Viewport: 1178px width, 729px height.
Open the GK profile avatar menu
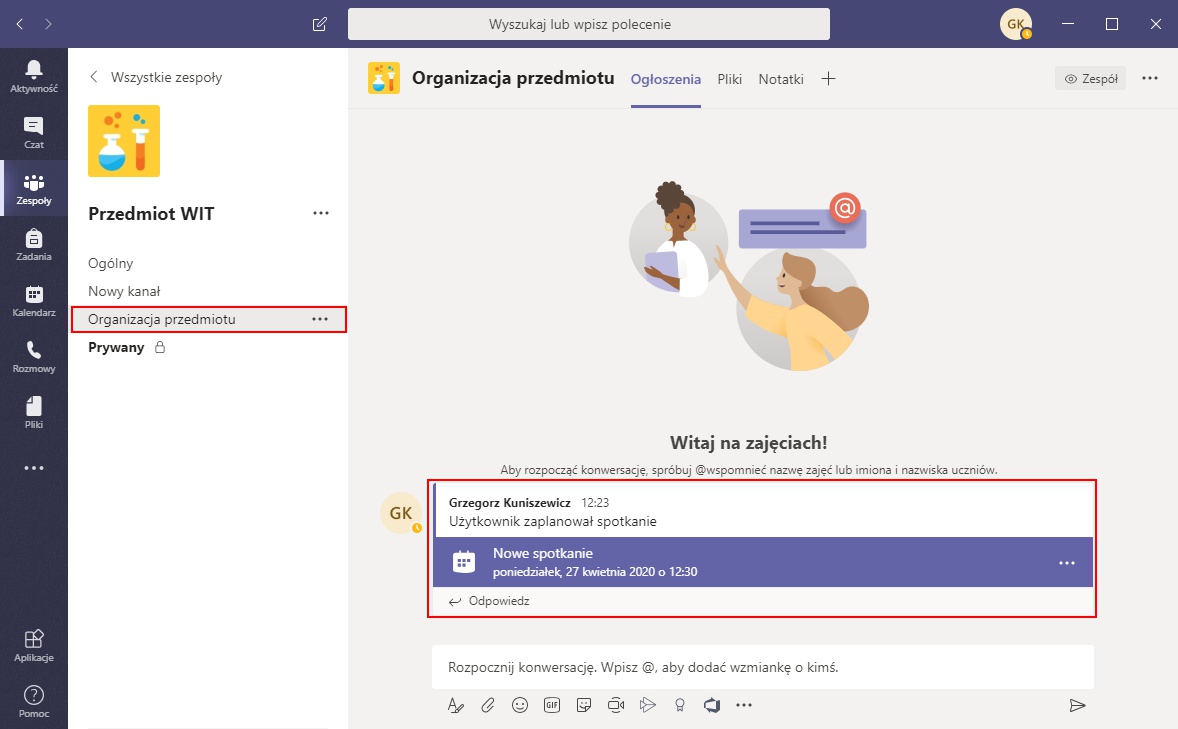[1015, 24]
